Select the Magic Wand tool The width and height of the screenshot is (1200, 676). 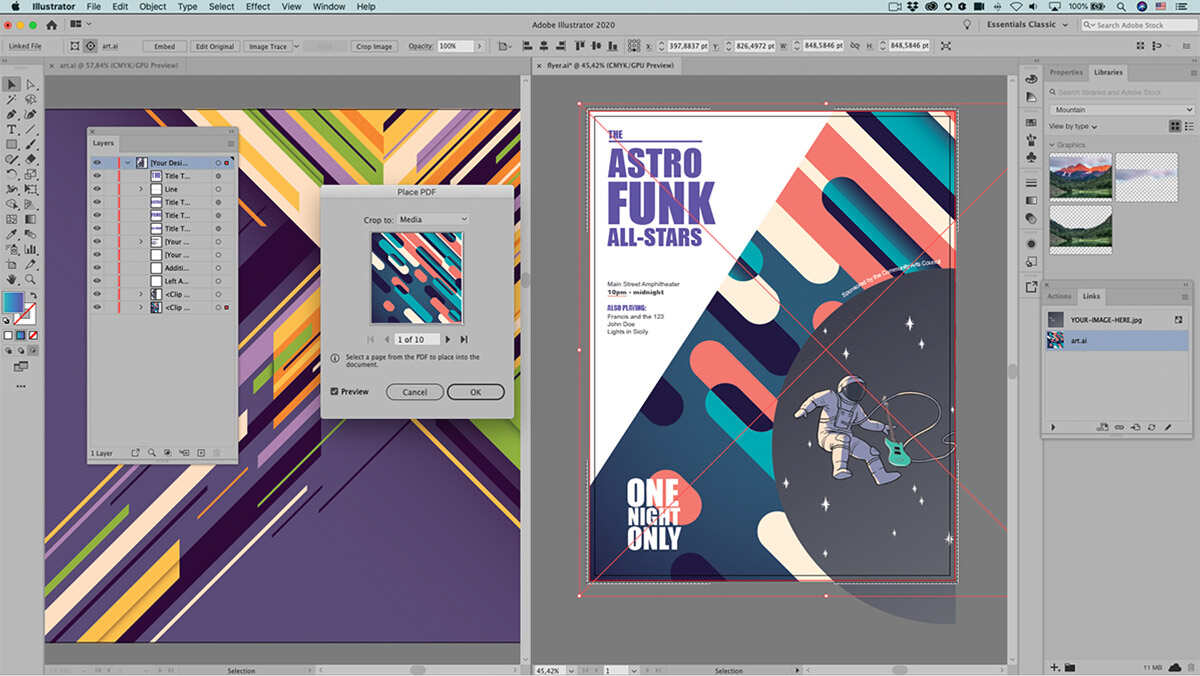[x=12, y=100]
